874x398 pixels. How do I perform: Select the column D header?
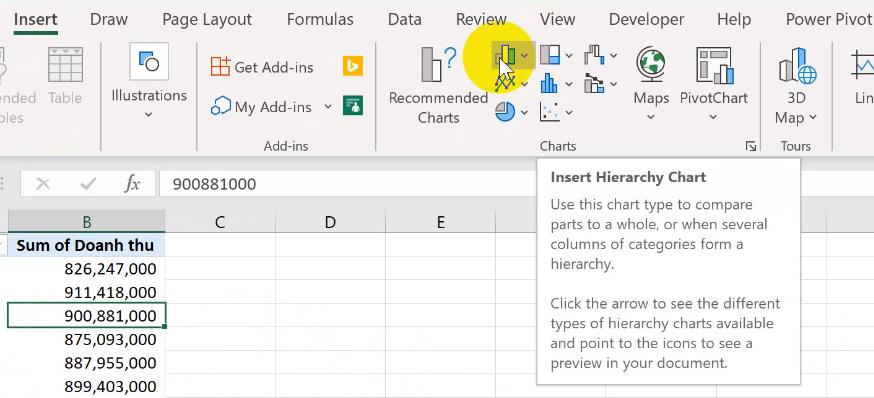pyautogui.click(x=330, y=222)
